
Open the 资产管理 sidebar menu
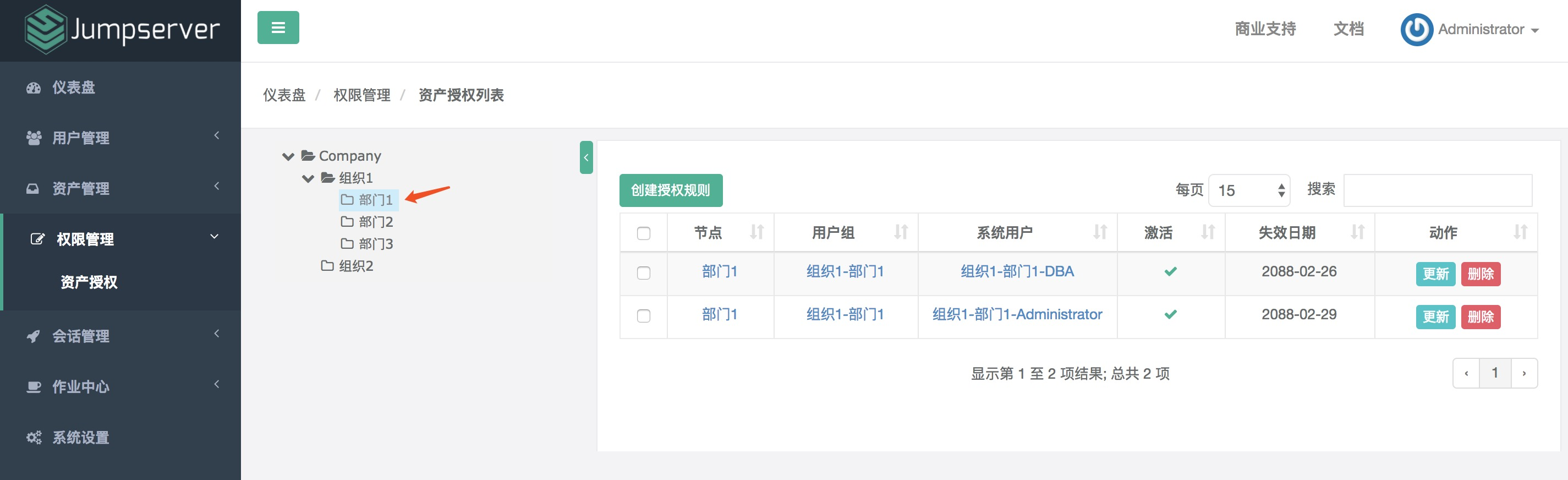pyautogui.click(x=120, y=189)
